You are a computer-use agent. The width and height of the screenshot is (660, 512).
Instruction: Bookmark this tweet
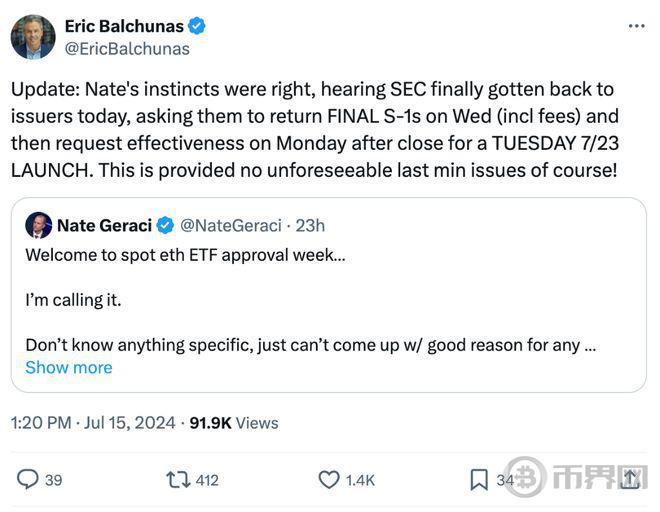[479, 480]
